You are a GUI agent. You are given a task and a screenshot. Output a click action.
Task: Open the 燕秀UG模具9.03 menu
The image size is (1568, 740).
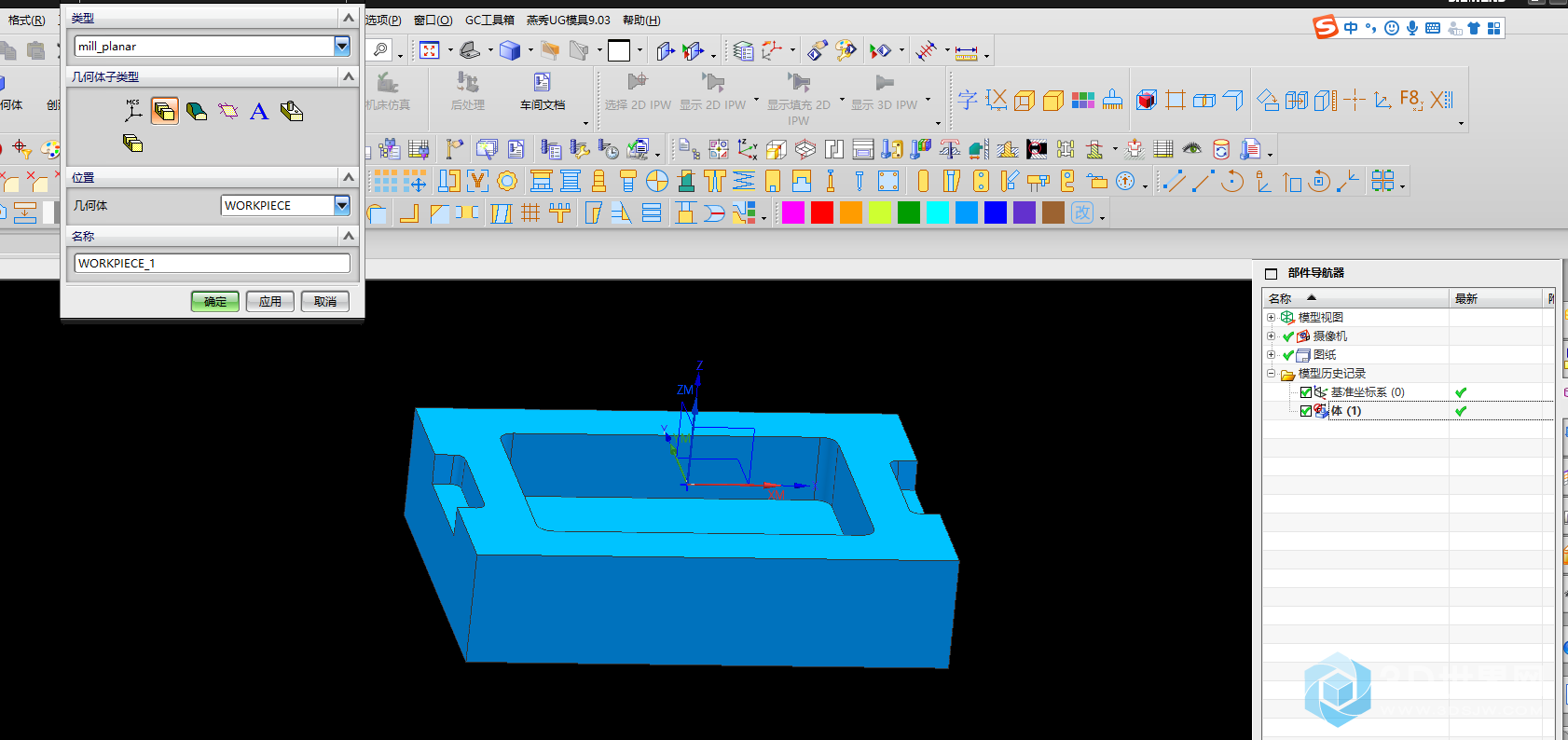coord(569,20)
